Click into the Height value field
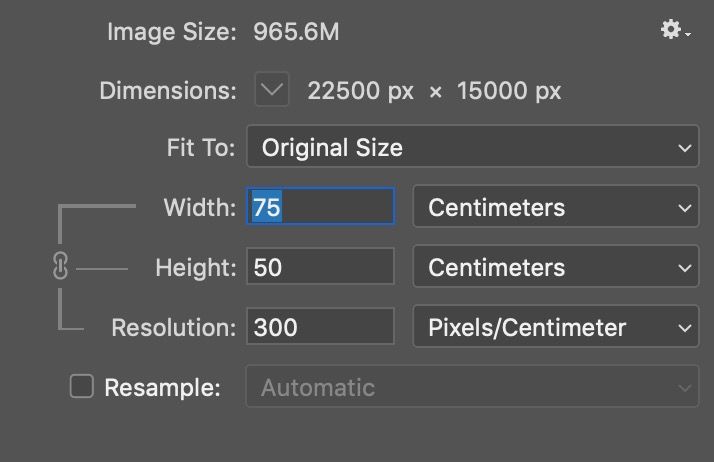714x462 pixels. (x=320, y=268)
